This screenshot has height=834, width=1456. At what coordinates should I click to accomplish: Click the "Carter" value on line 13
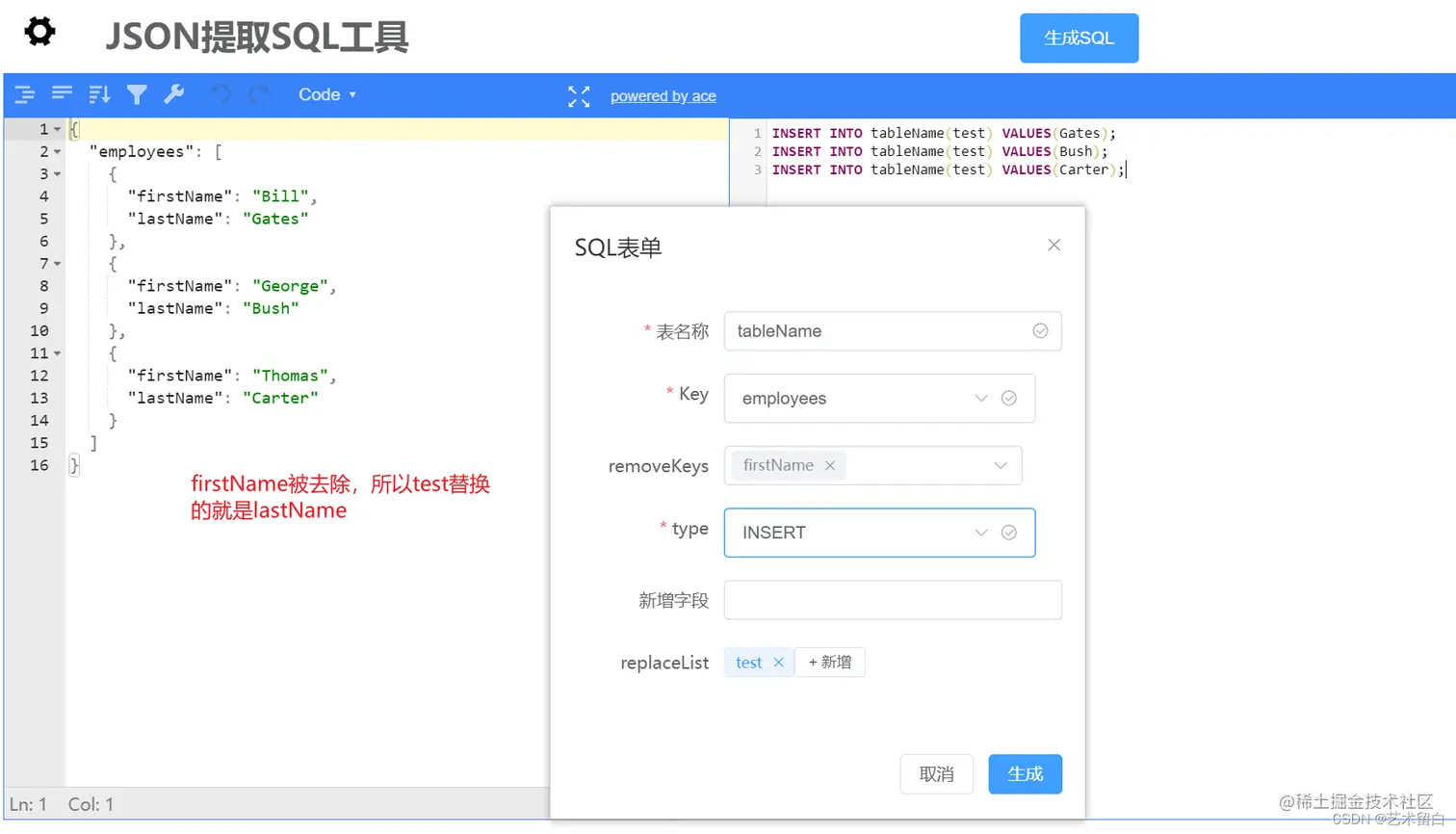280,398
